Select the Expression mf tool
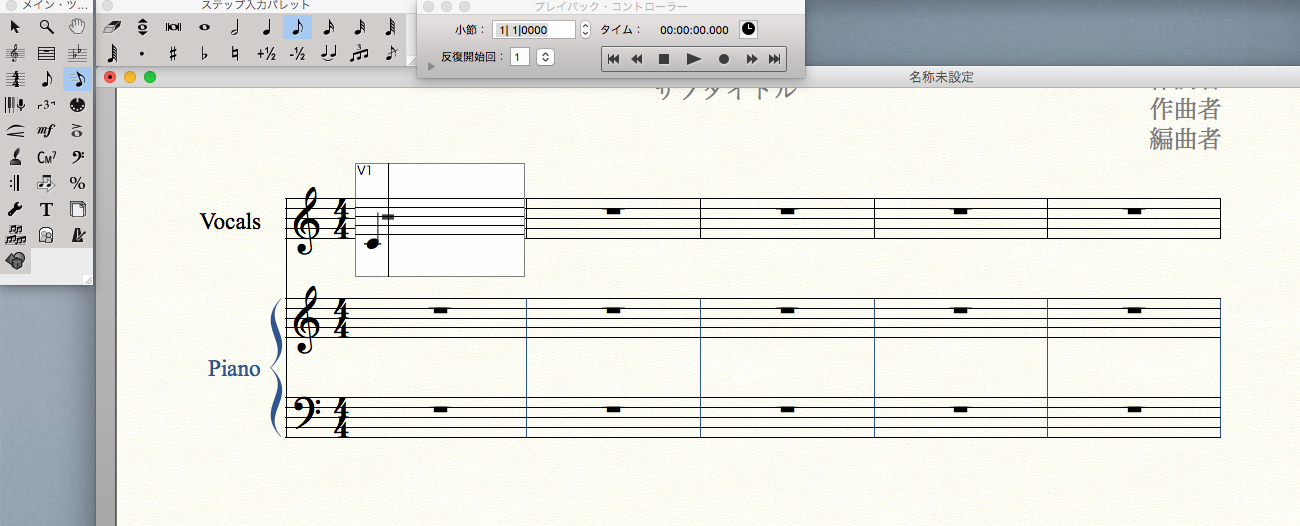1300x526 pixels. coord(46,130)
